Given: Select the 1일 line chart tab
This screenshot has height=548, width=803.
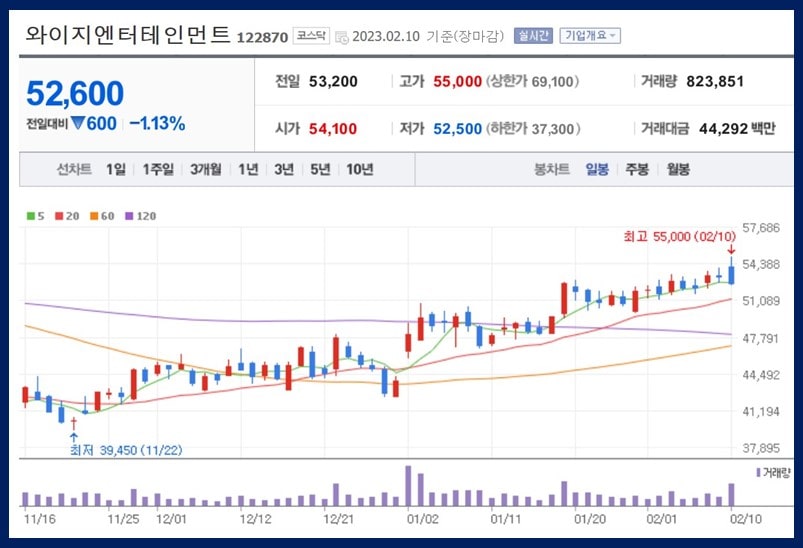Looking at the screenshot, I should 116,169.
